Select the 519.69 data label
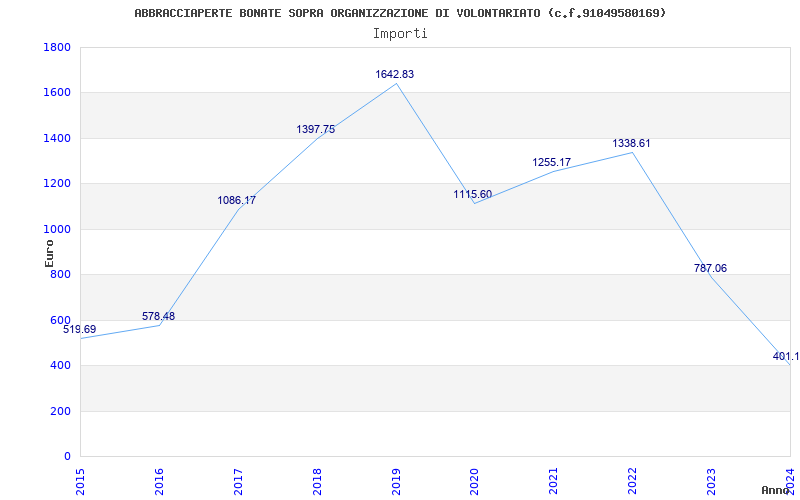800x500 pixels. [80, 330]
